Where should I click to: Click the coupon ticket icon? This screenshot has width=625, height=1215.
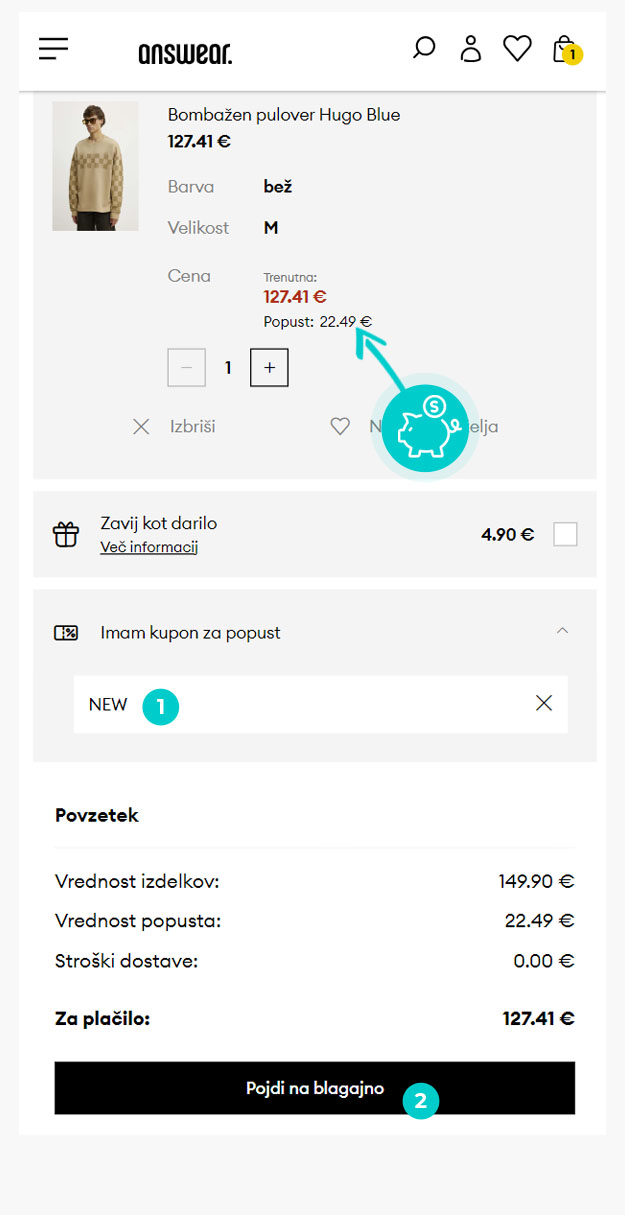click(x=66, y=633)
